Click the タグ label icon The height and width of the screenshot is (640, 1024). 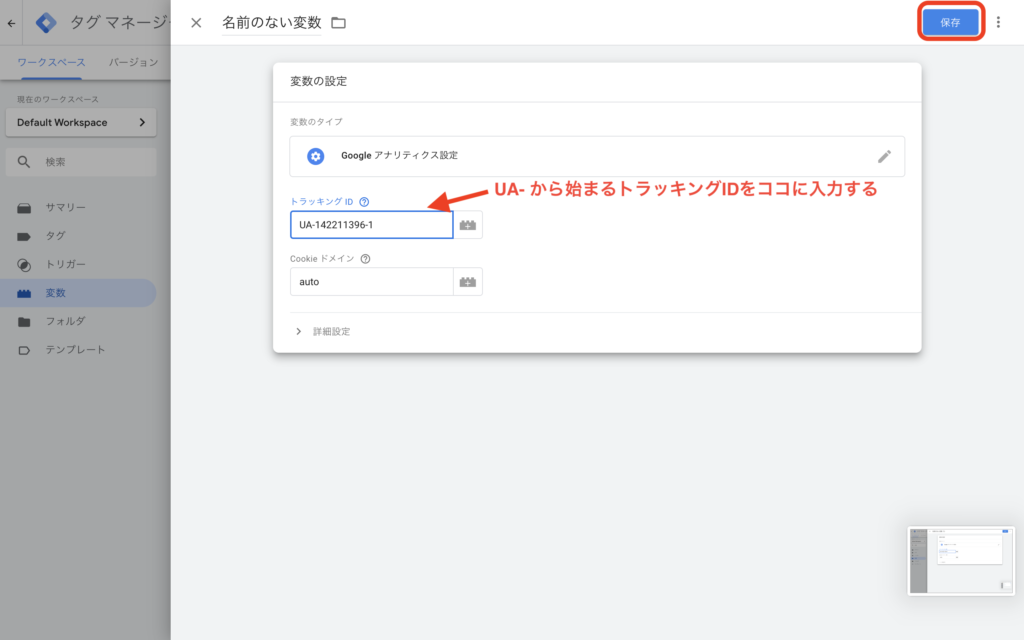(24, 236)
